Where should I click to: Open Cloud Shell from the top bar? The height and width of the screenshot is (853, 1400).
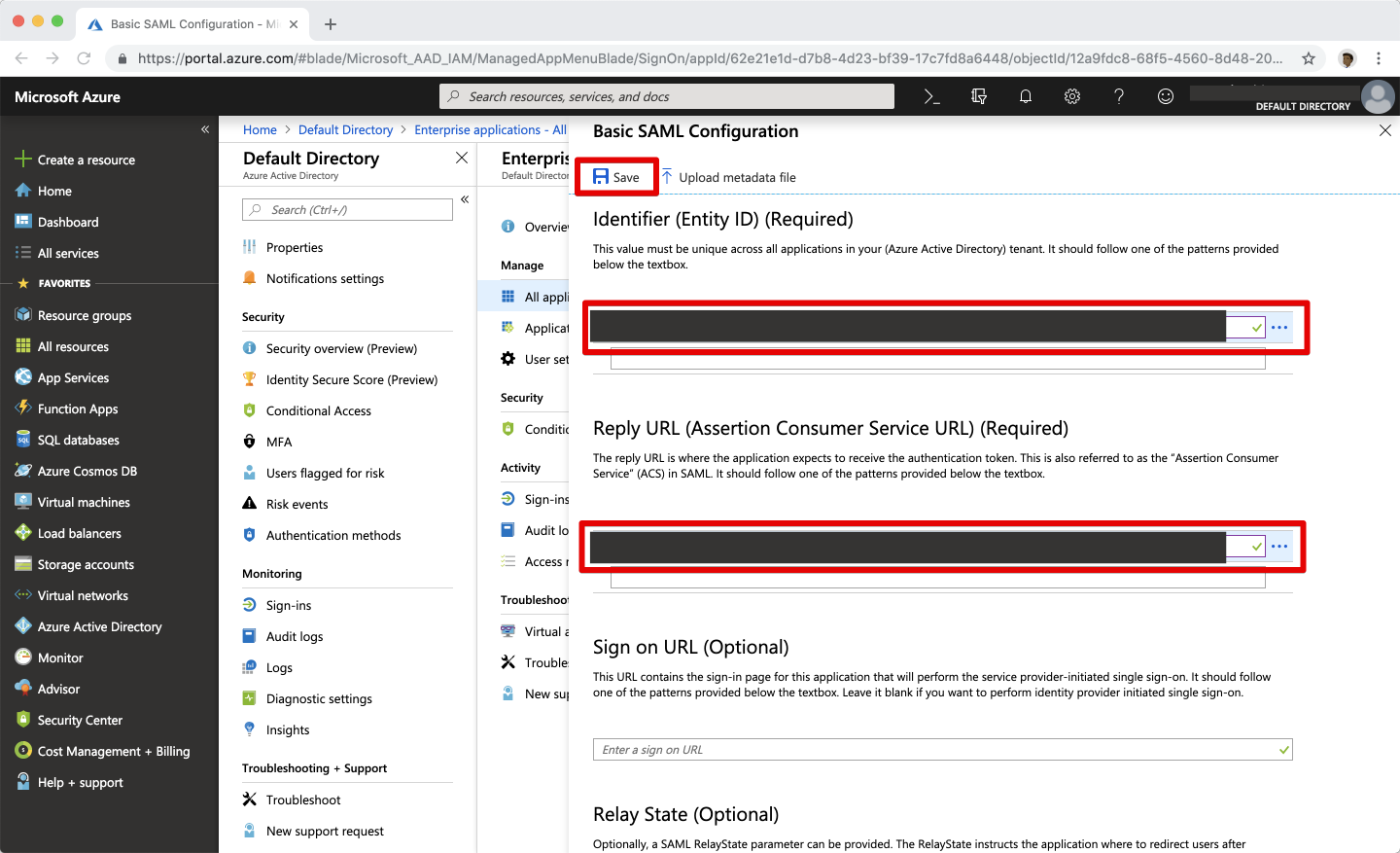tap(931, 96)
